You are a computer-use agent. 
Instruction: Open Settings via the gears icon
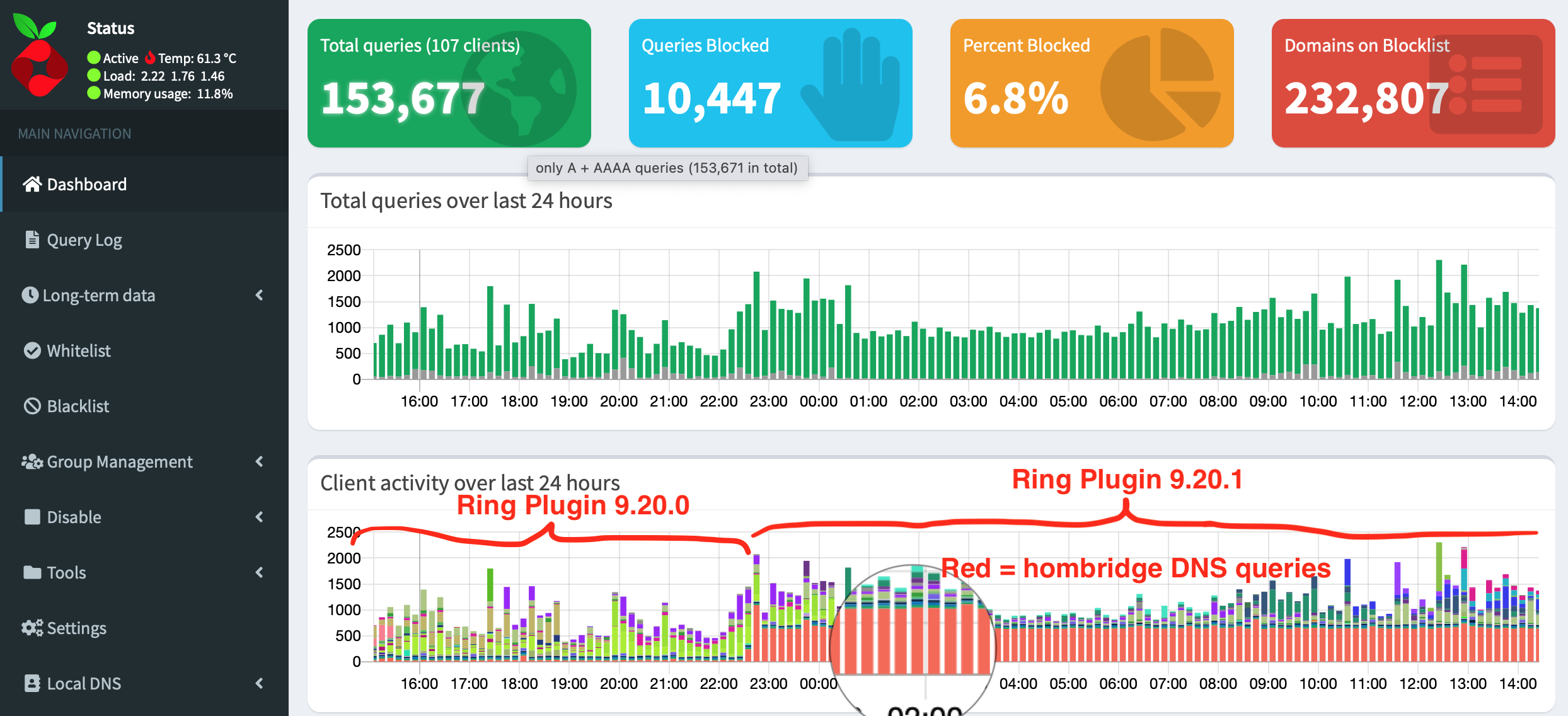(32, 628)
